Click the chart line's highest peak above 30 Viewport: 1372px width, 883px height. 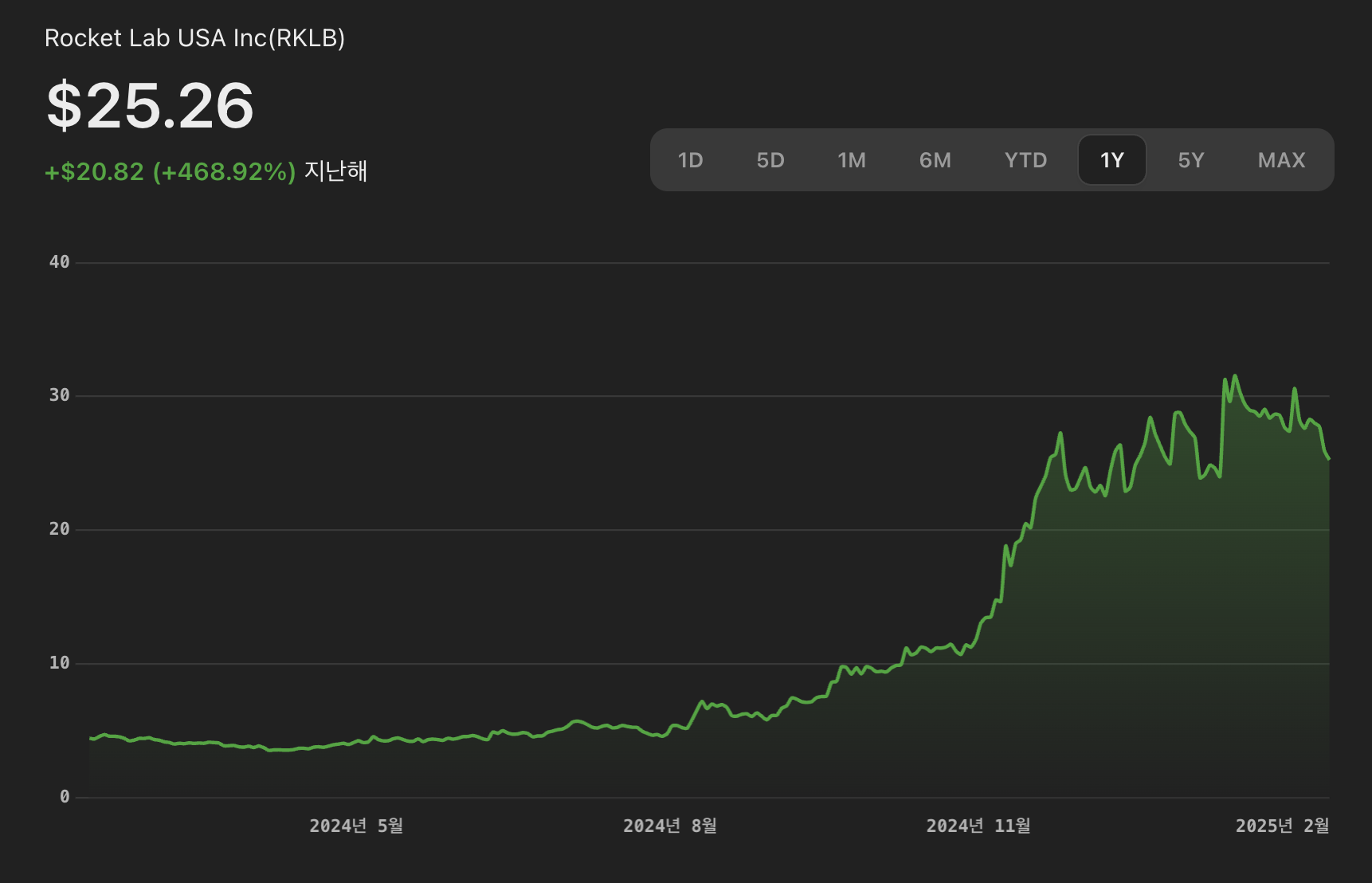[x=1235, y=376]
